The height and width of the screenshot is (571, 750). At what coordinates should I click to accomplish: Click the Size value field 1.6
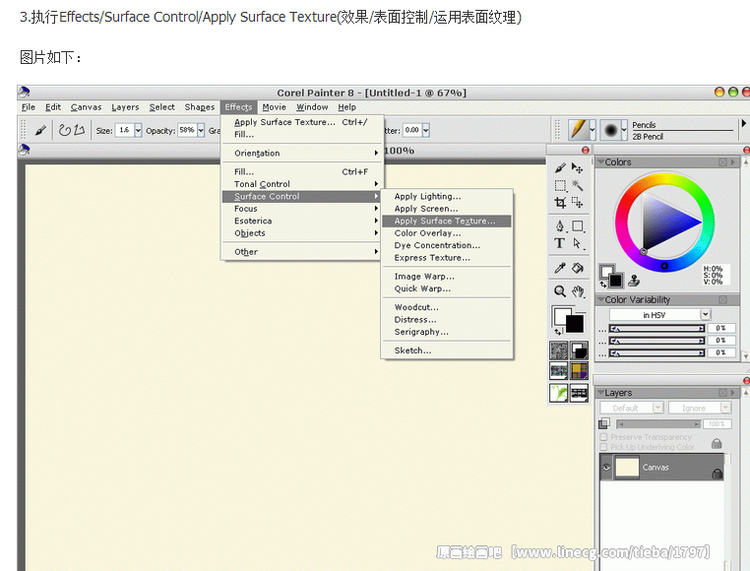pos(124,130)
